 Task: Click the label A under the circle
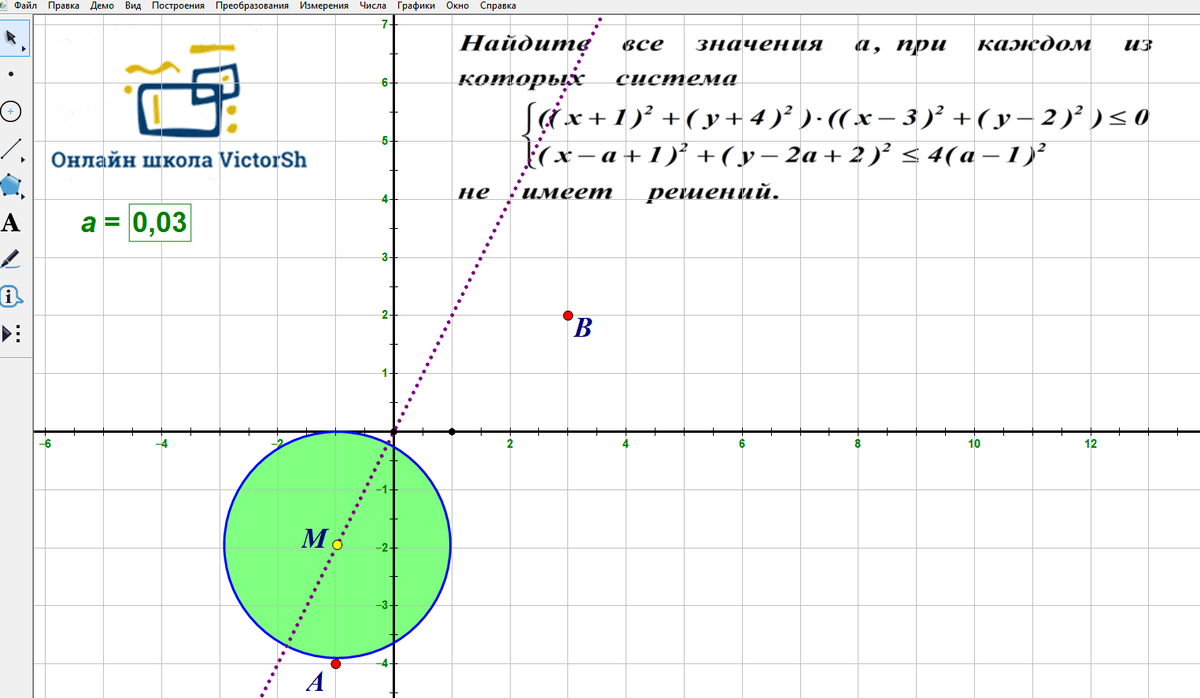[x=316, y=683]
